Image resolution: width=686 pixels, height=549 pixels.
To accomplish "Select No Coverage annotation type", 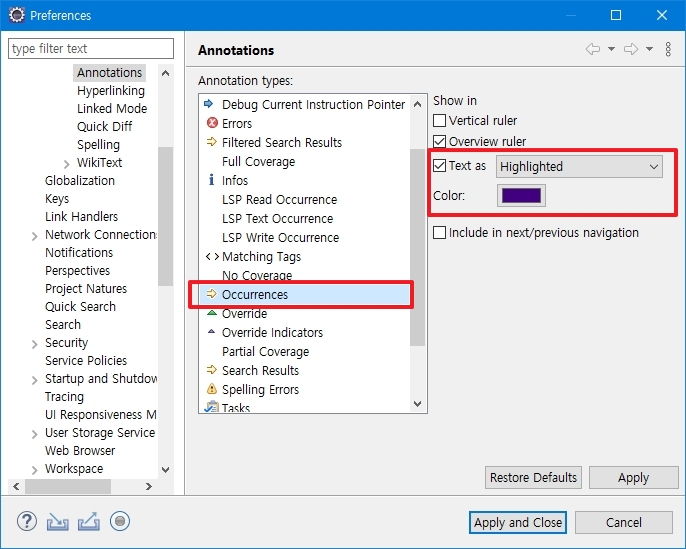I will pyautogui.click(x=257, y=275).
